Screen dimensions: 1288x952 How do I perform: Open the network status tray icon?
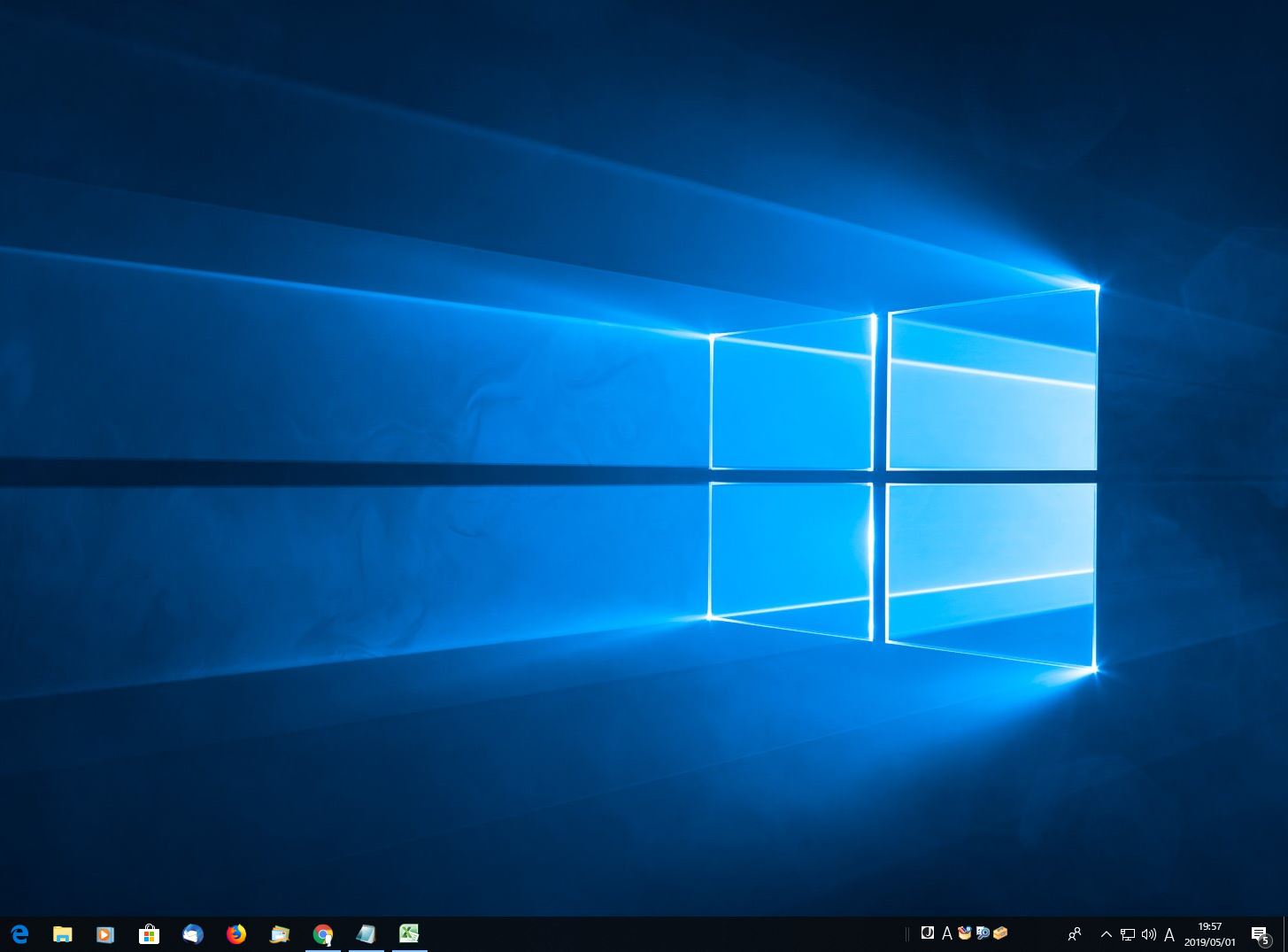(1128, 934)
